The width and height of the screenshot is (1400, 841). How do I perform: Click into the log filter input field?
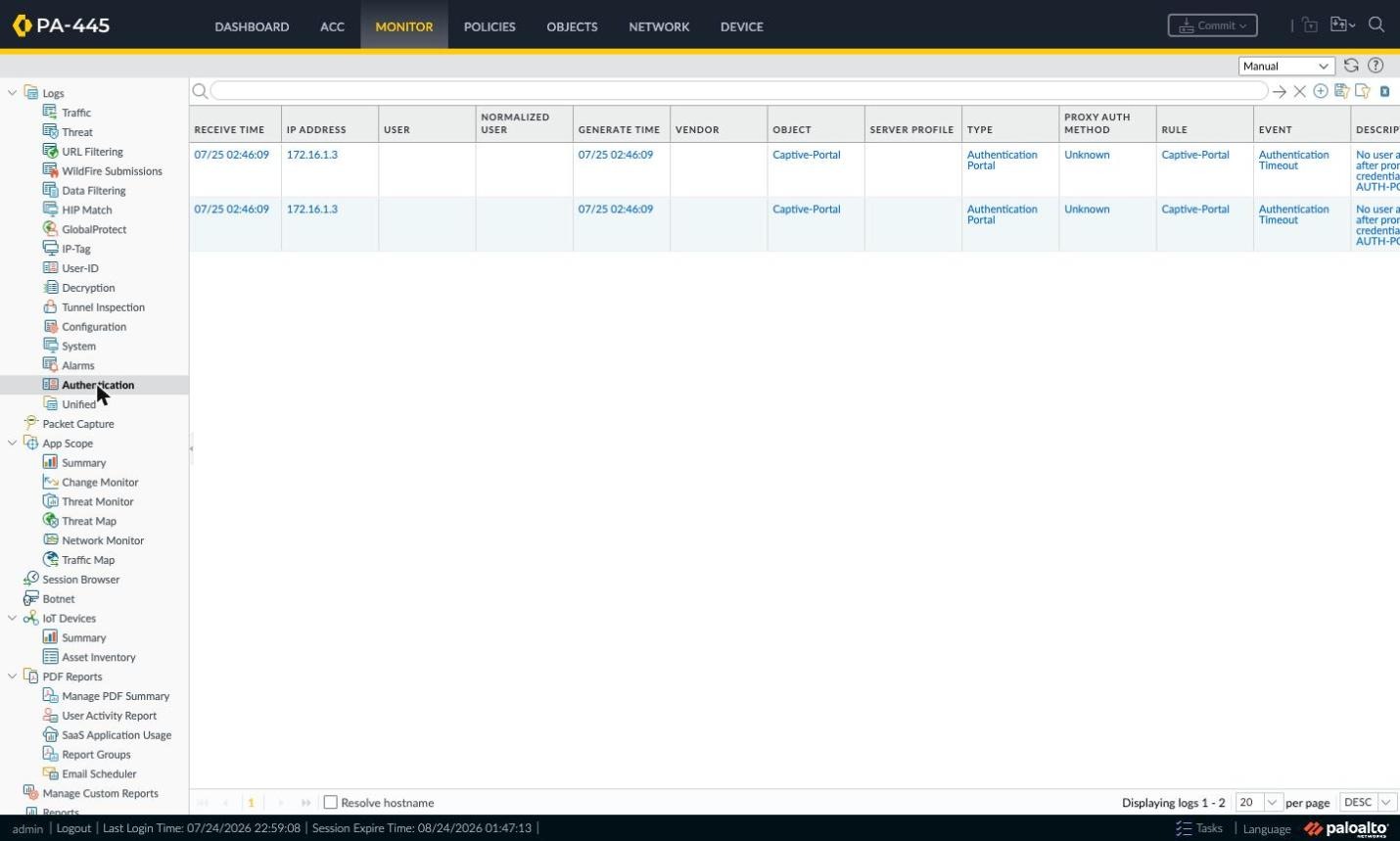(x=739, y=91)
